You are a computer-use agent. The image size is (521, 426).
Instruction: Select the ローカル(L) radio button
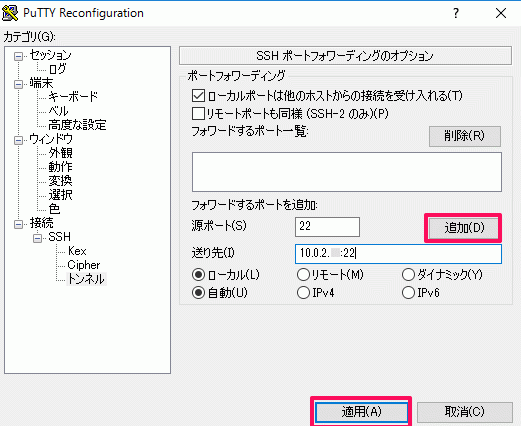[x=198, y=275]
